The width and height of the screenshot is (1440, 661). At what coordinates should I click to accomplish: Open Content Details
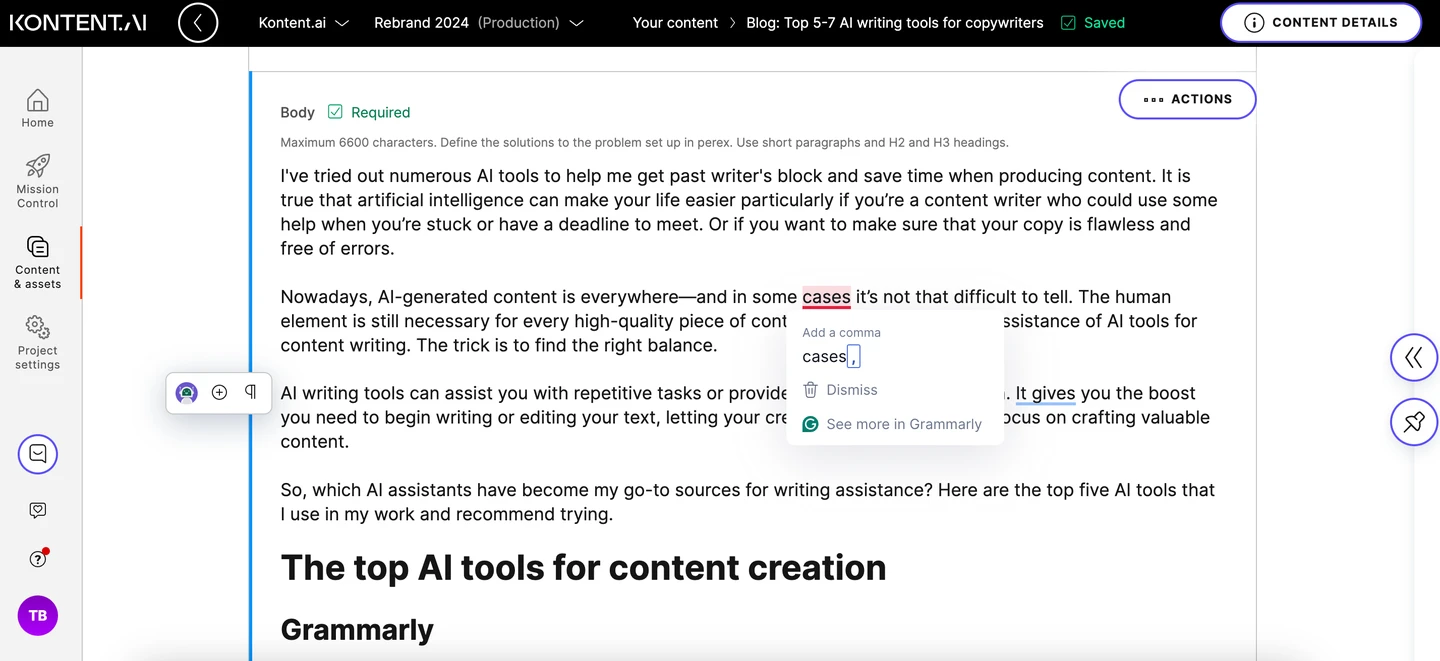point(1320,22)
